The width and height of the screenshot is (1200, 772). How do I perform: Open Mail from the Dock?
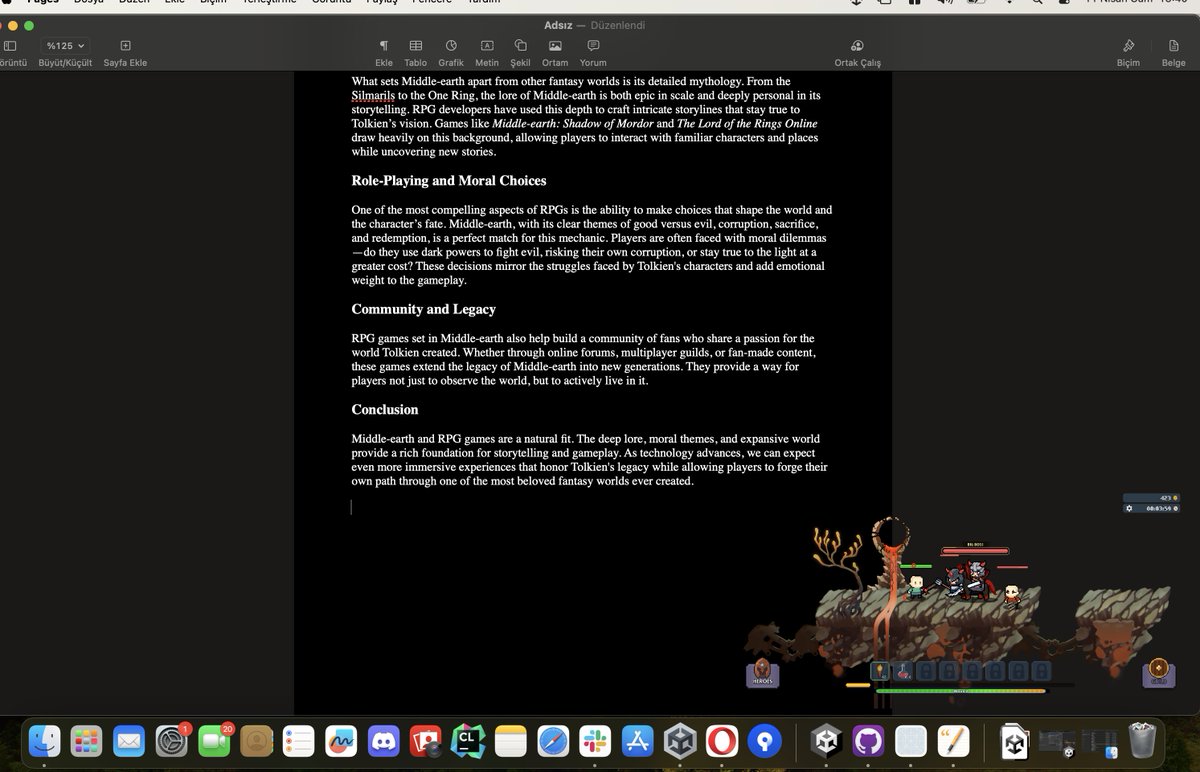[129, 741]
